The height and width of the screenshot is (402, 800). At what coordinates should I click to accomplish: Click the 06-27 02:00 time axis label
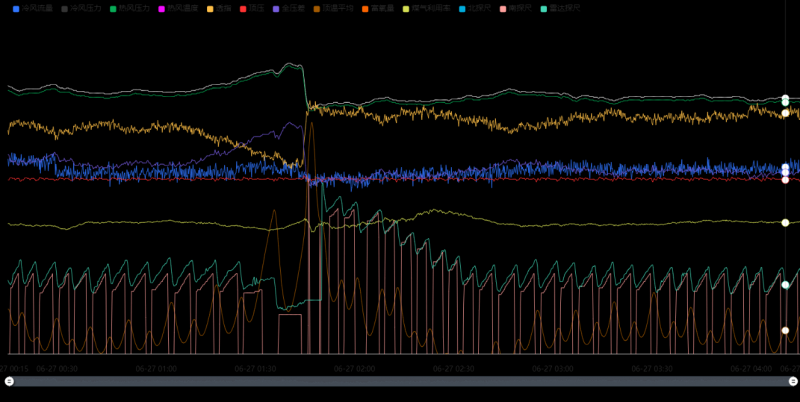(x=354, y=368)
